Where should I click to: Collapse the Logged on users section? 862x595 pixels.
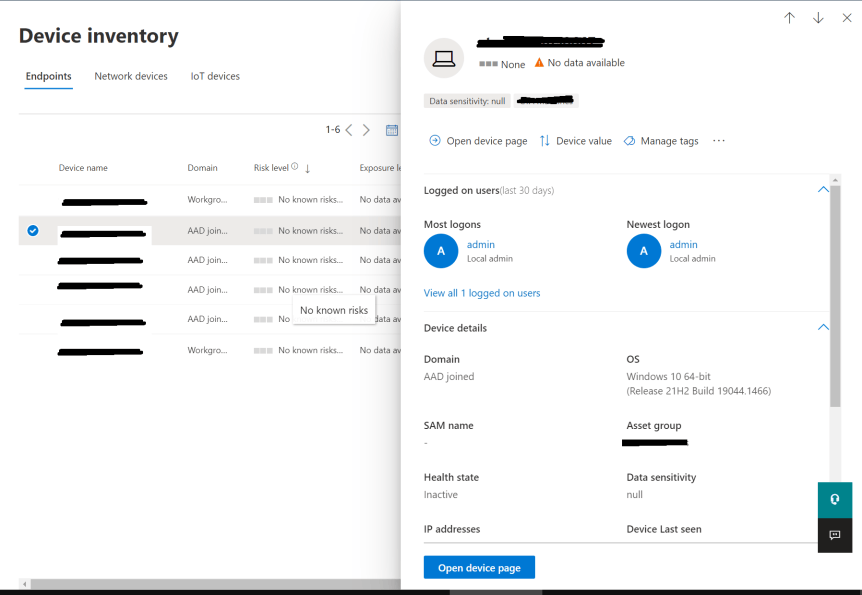[x=823, y=190]
